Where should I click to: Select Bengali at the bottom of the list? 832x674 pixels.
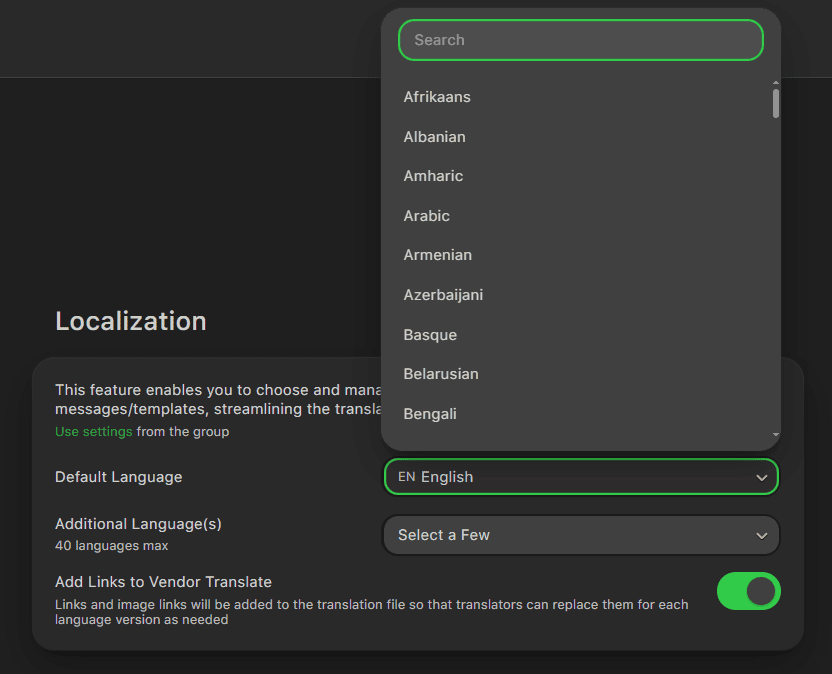click(x=429, y=413)
